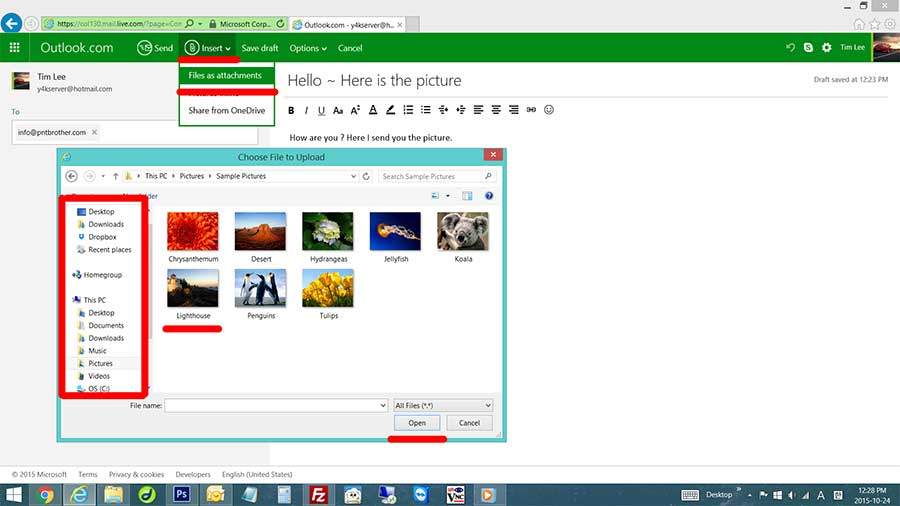Select Recent places in the navigation pane
The image size is (900, 506).
104,250
